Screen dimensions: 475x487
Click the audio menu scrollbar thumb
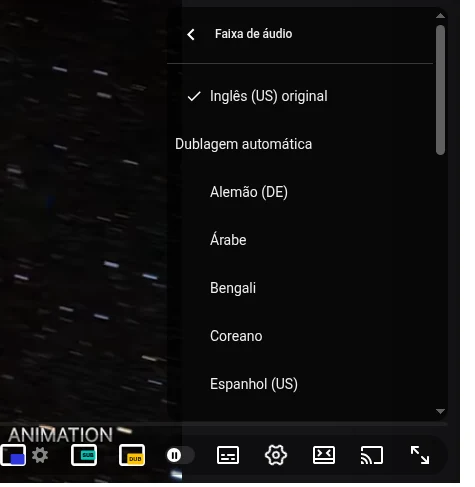coord(440,90)
